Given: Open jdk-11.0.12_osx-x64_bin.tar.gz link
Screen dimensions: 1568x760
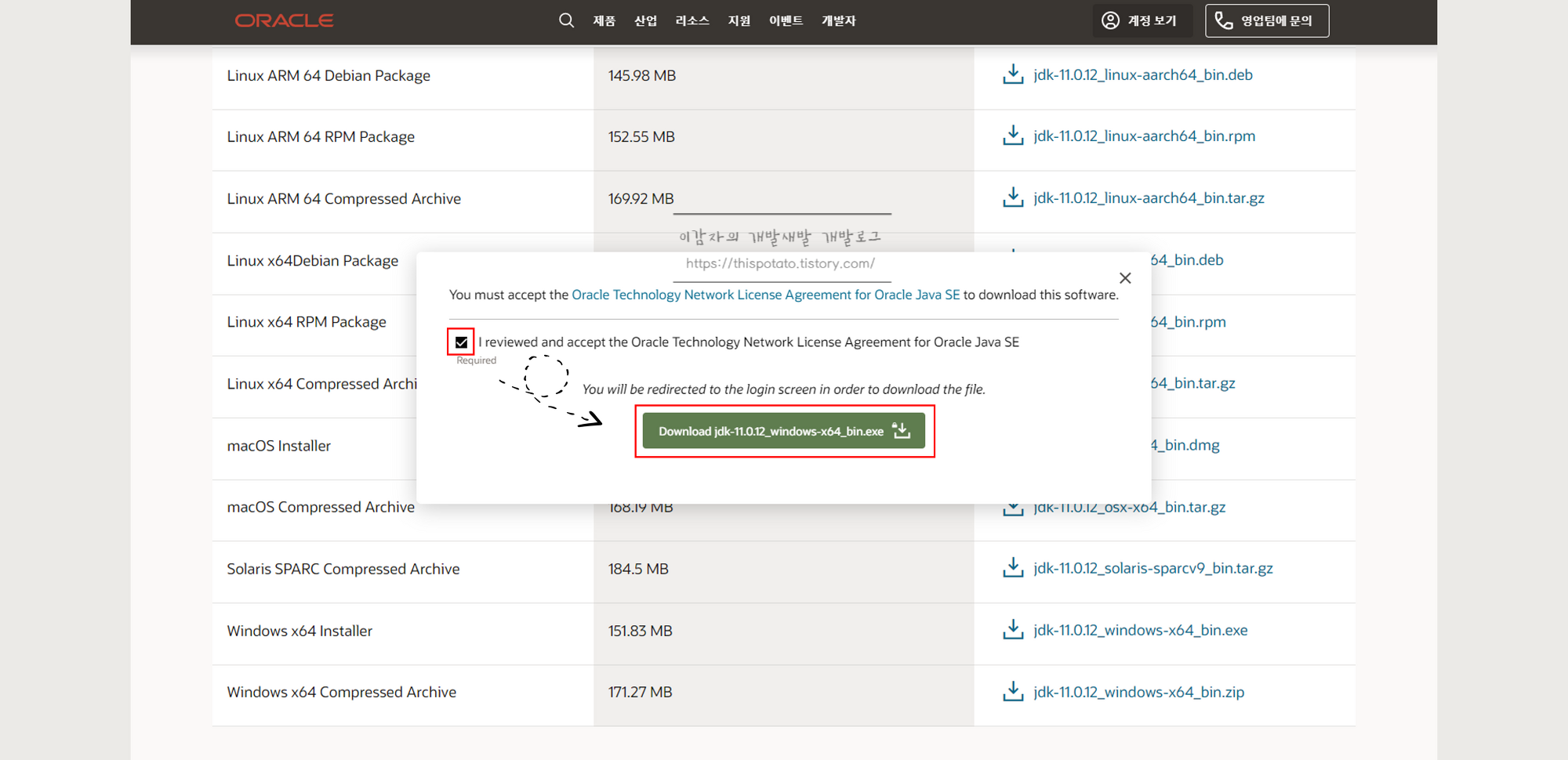Looking at the screenshot, I should click(x=1130, y=508).
